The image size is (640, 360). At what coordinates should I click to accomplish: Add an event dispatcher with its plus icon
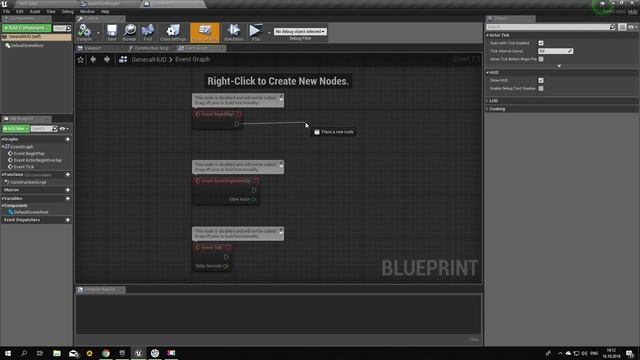tap(68, 220)
